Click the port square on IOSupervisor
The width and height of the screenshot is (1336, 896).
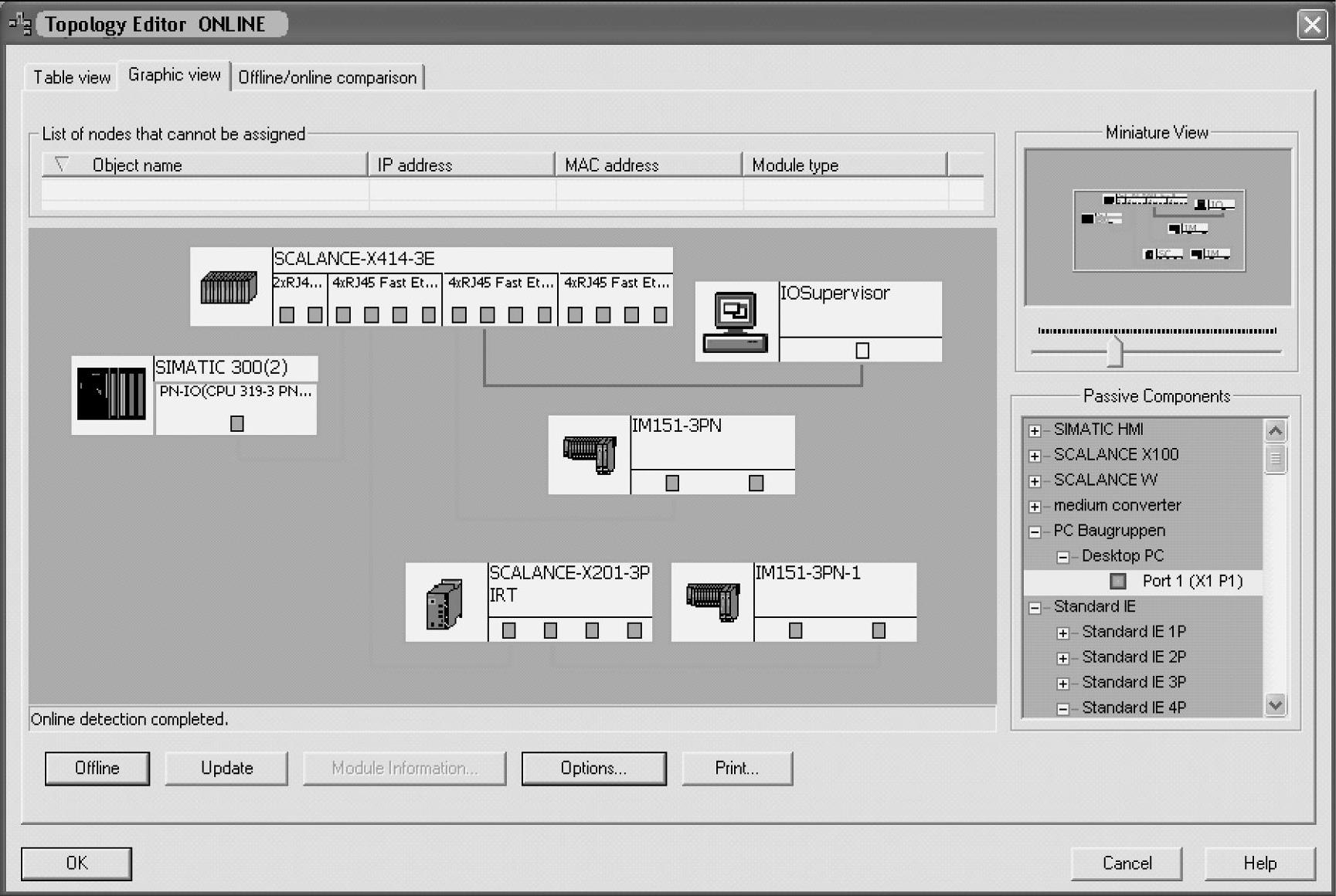pyautogui.click(x=862, y=351)
